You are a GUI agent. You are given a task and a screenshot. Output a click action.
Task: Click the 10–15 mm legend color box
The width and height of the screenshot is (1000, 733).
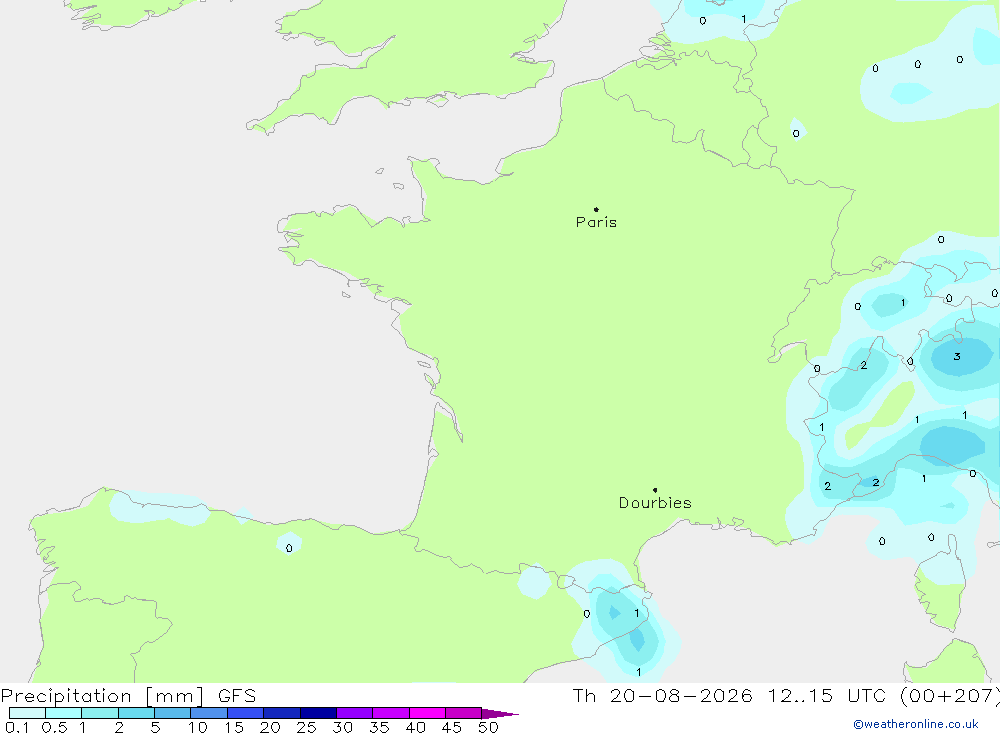(209, 713)
